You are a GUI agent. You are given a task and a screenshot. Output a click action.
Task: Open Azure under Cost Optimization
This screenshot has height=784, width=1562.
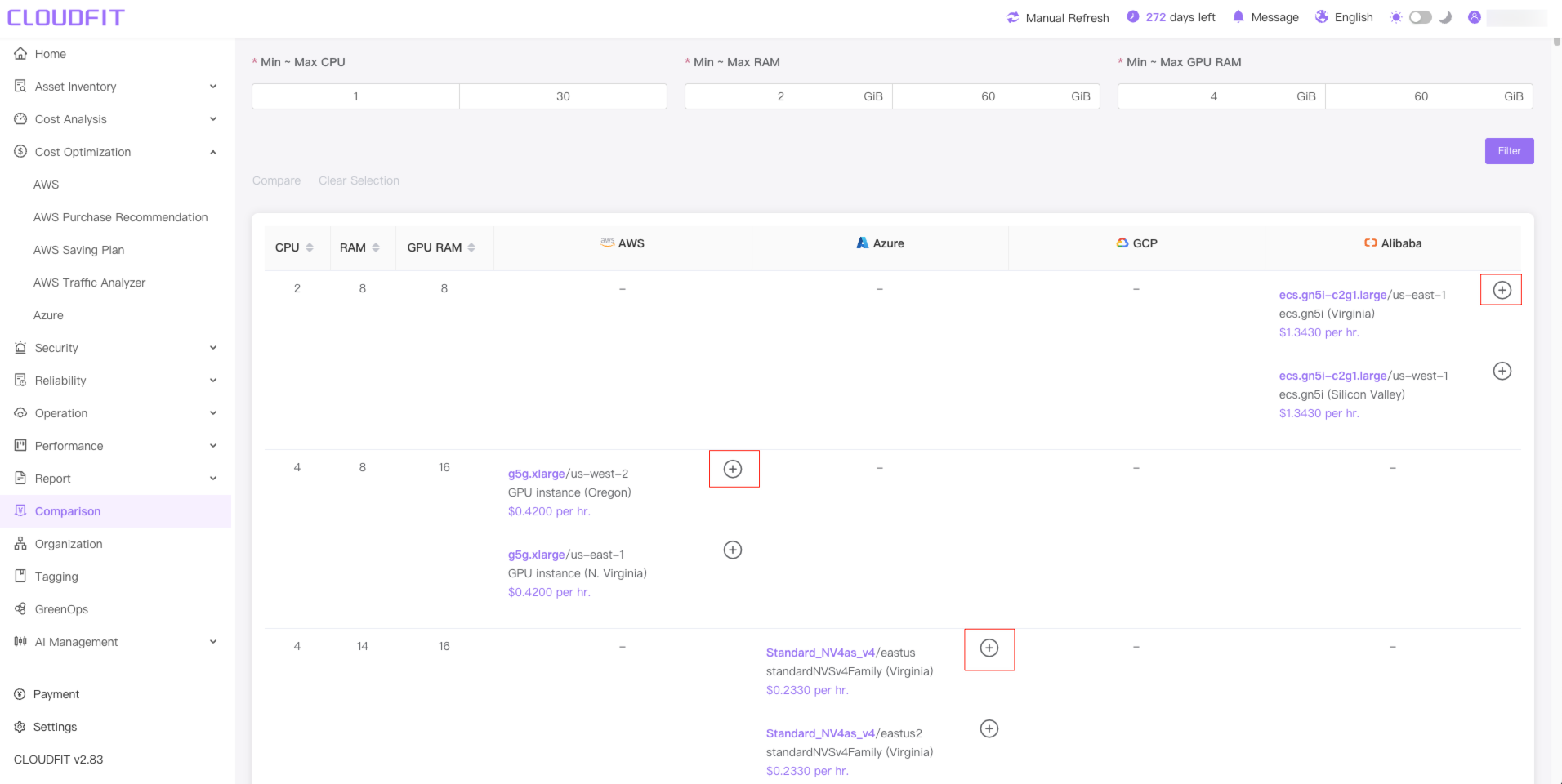48,315
